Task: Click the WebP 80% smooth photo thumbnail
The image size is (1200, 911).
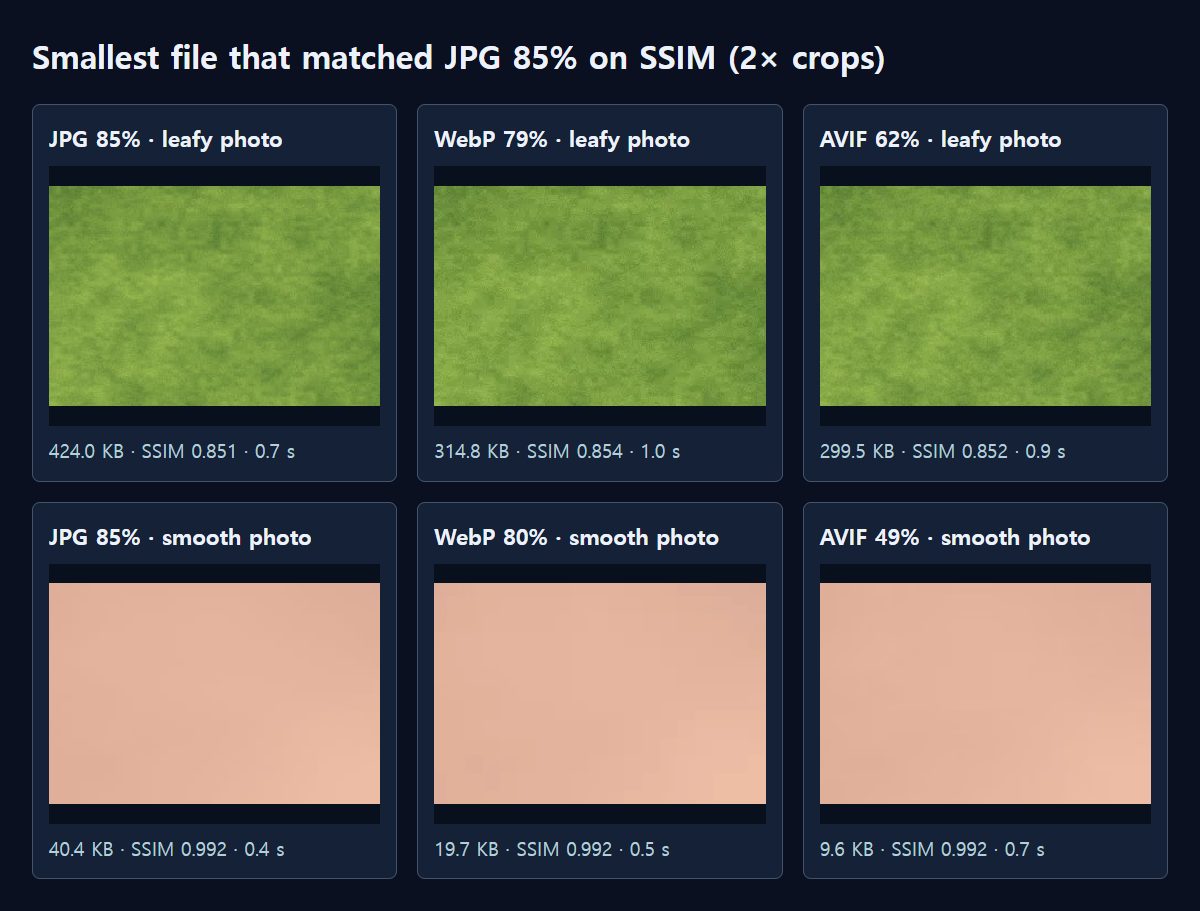Action: (600, 694)
